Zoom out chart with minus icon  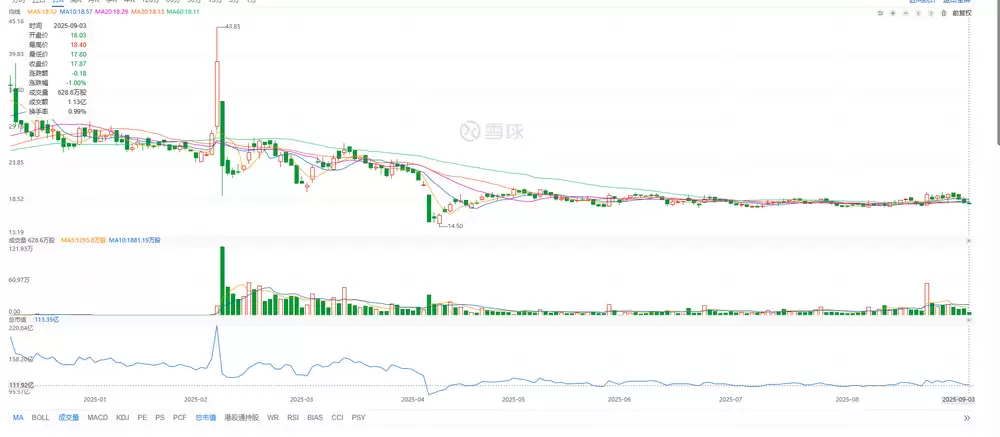[x=907, y=13]
